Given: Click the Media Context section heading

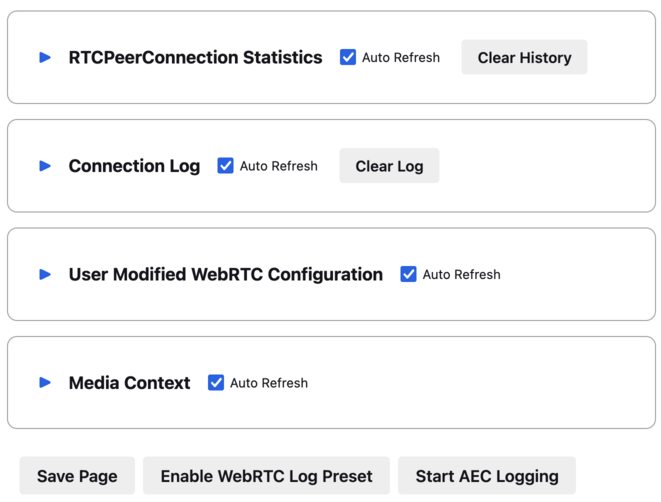Looking at the screenshot, I should pos(129,382).
